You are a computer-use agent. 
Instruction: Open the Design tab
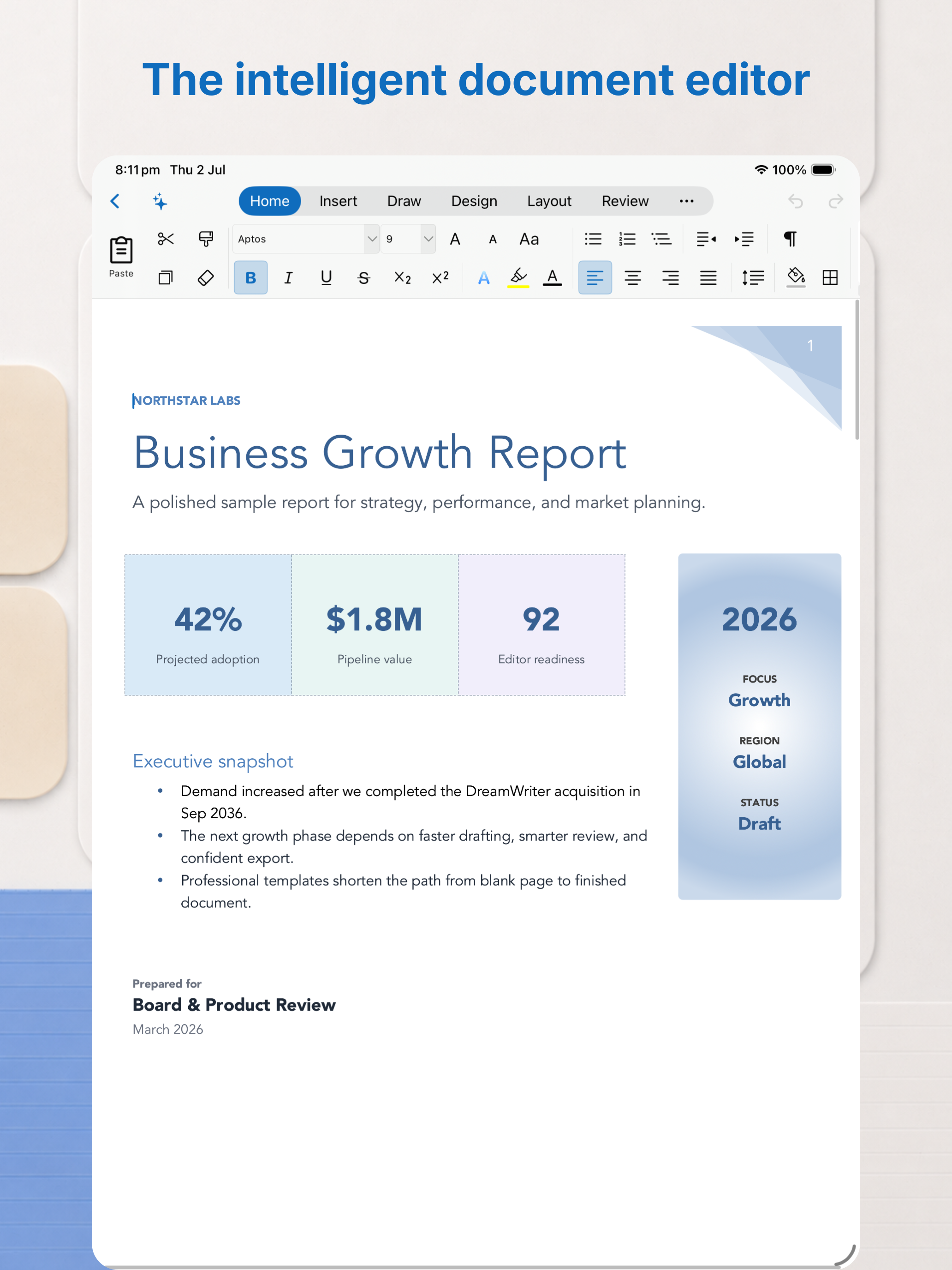tap(474, 201)
